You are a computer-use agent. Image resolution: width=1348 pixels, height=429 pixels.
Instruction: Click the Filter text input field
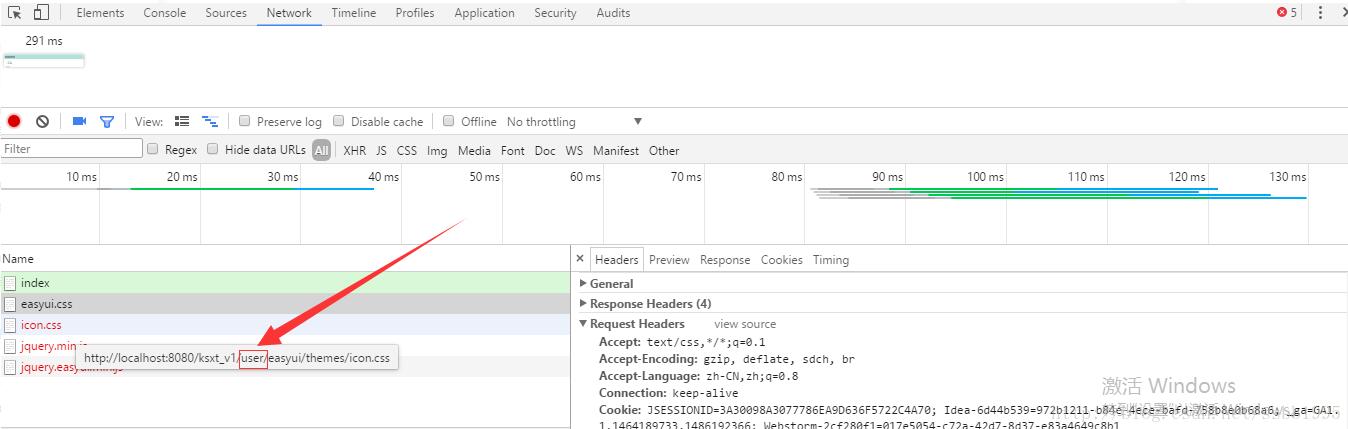72,149
